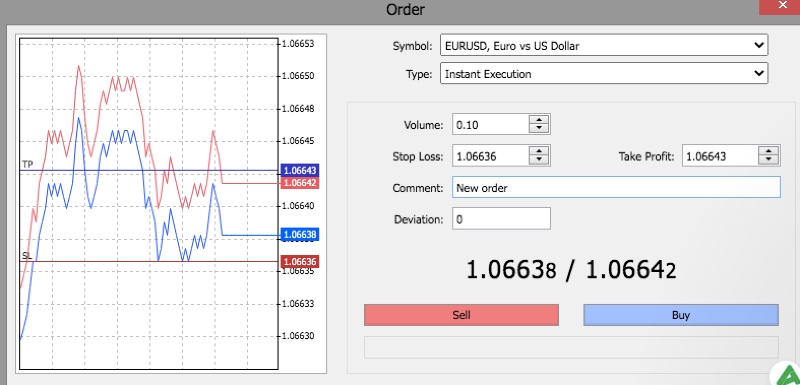
Task: Click the blue Buy button
Action: point(681,315)
